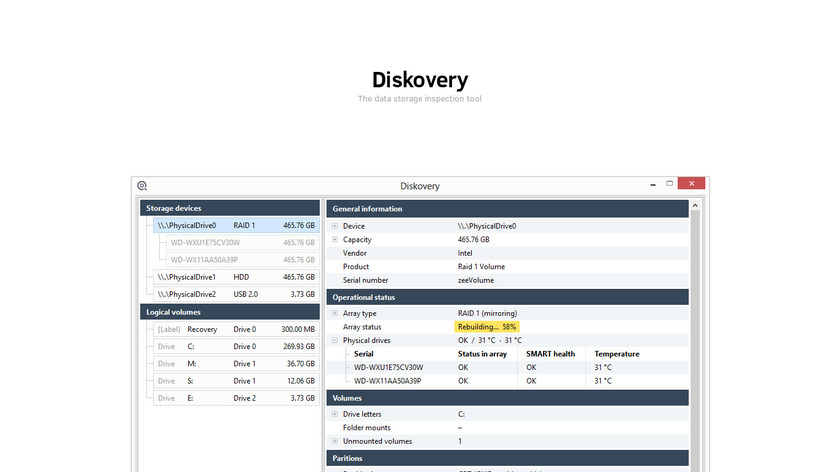Expand the Unmounted volumes row

[335, 441]
